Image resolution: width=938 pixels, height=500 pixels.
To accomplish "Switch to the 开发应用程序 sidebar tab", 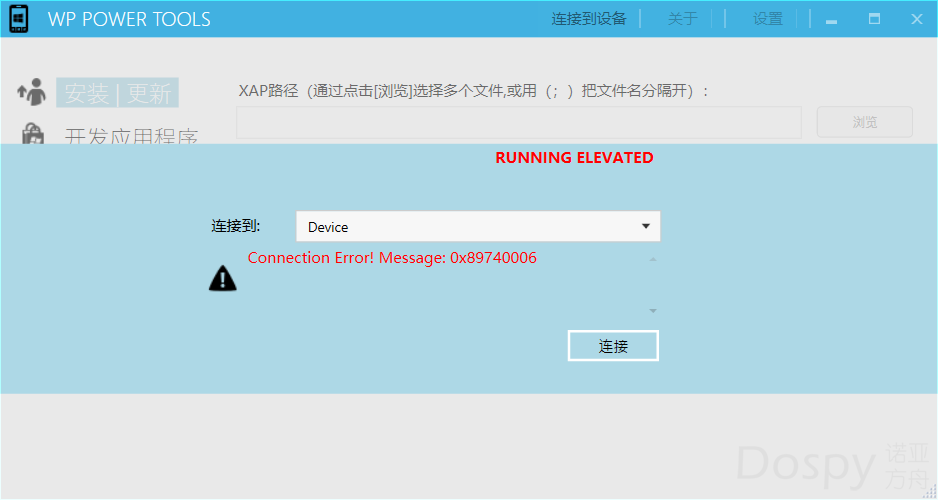I will (131, 135).
